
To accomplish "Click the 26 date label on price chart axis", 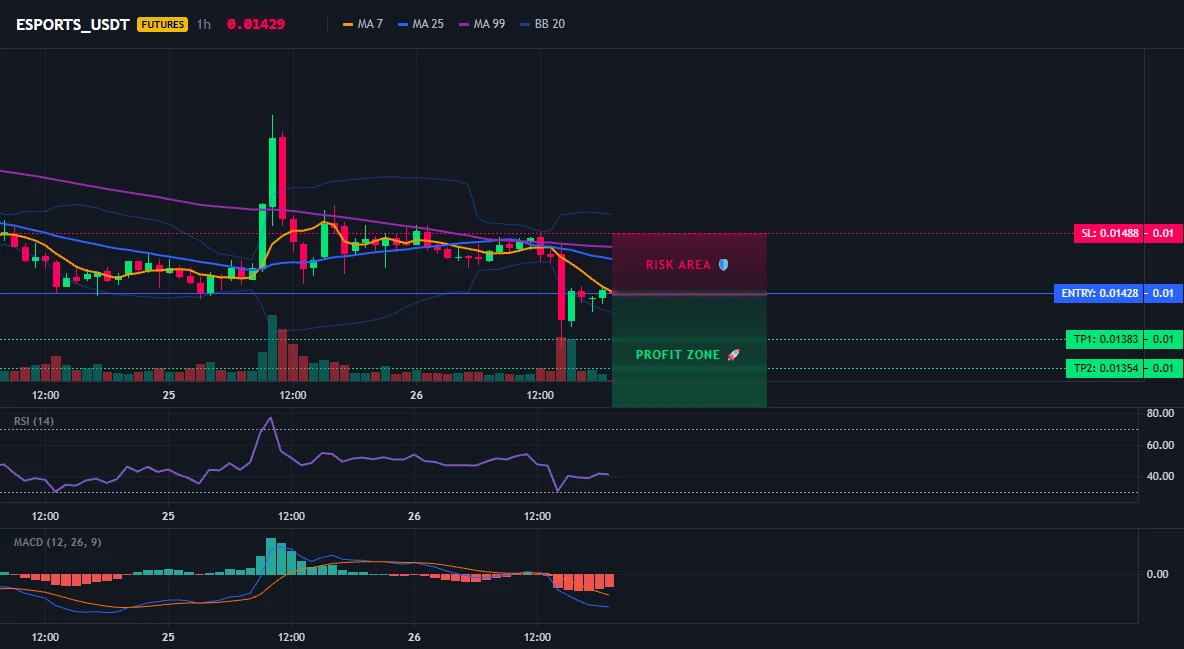I will [416, 395].
